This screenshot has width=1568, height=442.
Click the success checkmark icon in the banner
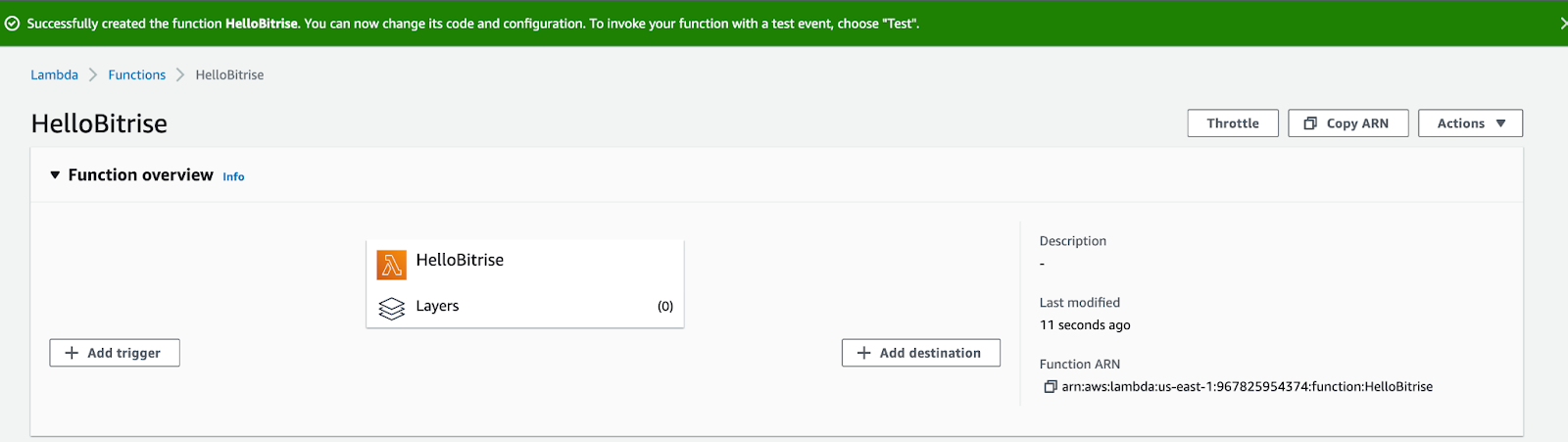(13, 24)
